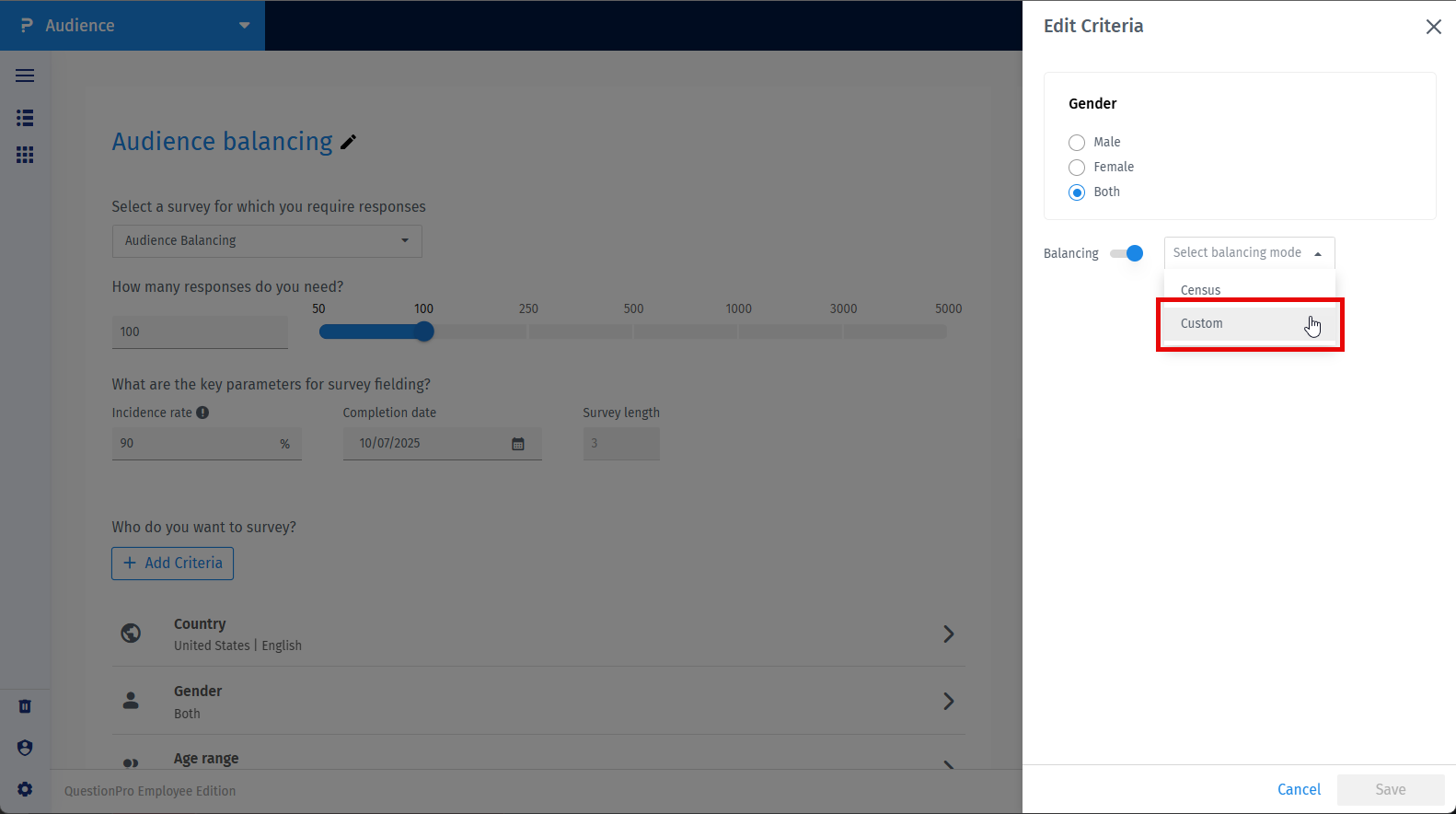The height and width of the screenshot is (814, 1456).
Task: Open the completion date calendar icon
Action: click(x=518, y=444)
